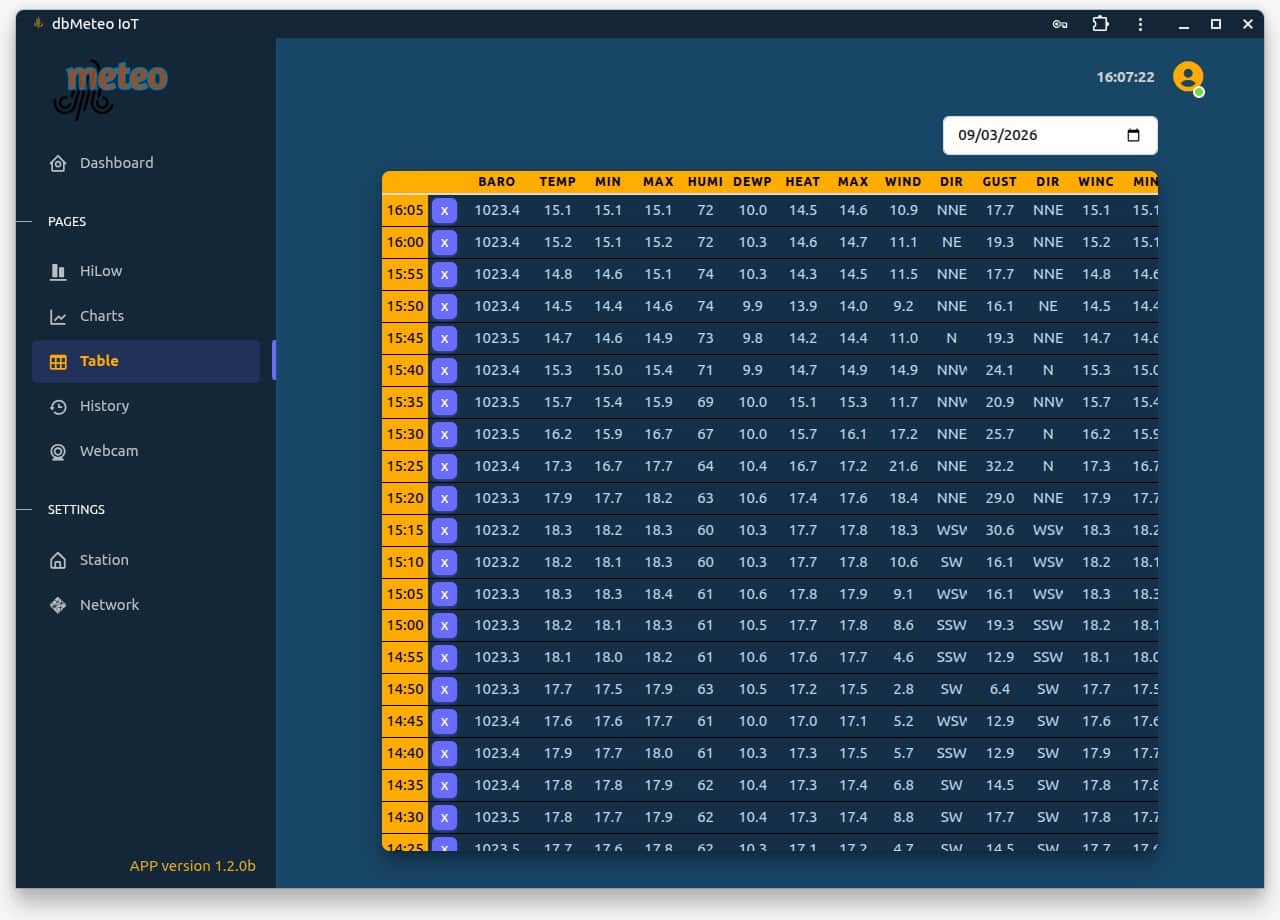Delete the 16:05 row with X button

tap(444, 210)
